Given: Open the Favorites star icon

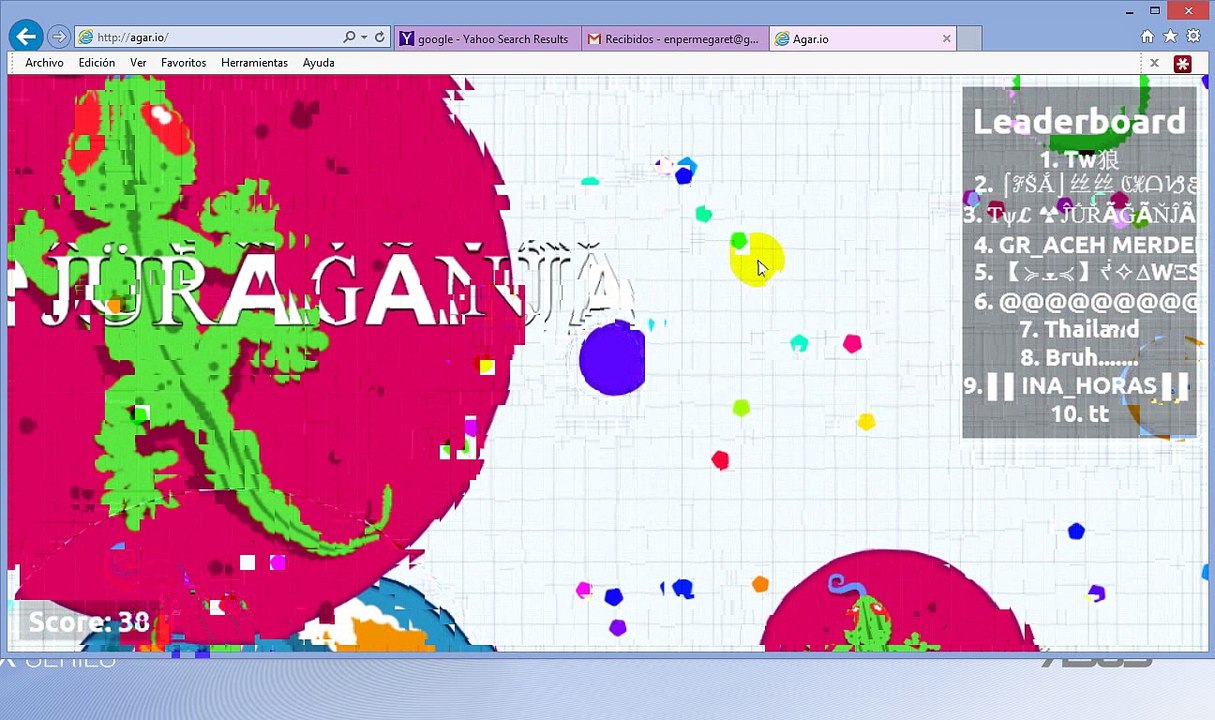Looking at the screenshot, I should tap(1170, 36).
